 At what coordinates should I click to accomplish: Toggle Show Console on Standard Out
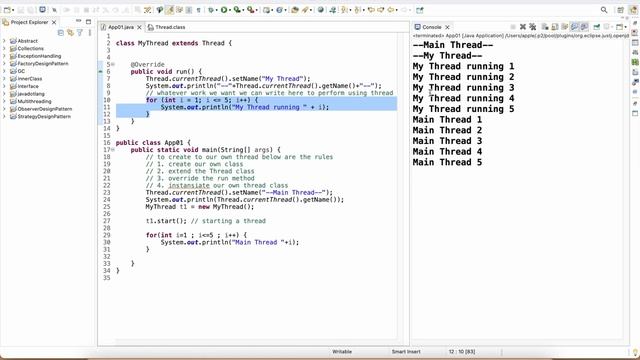574,27
